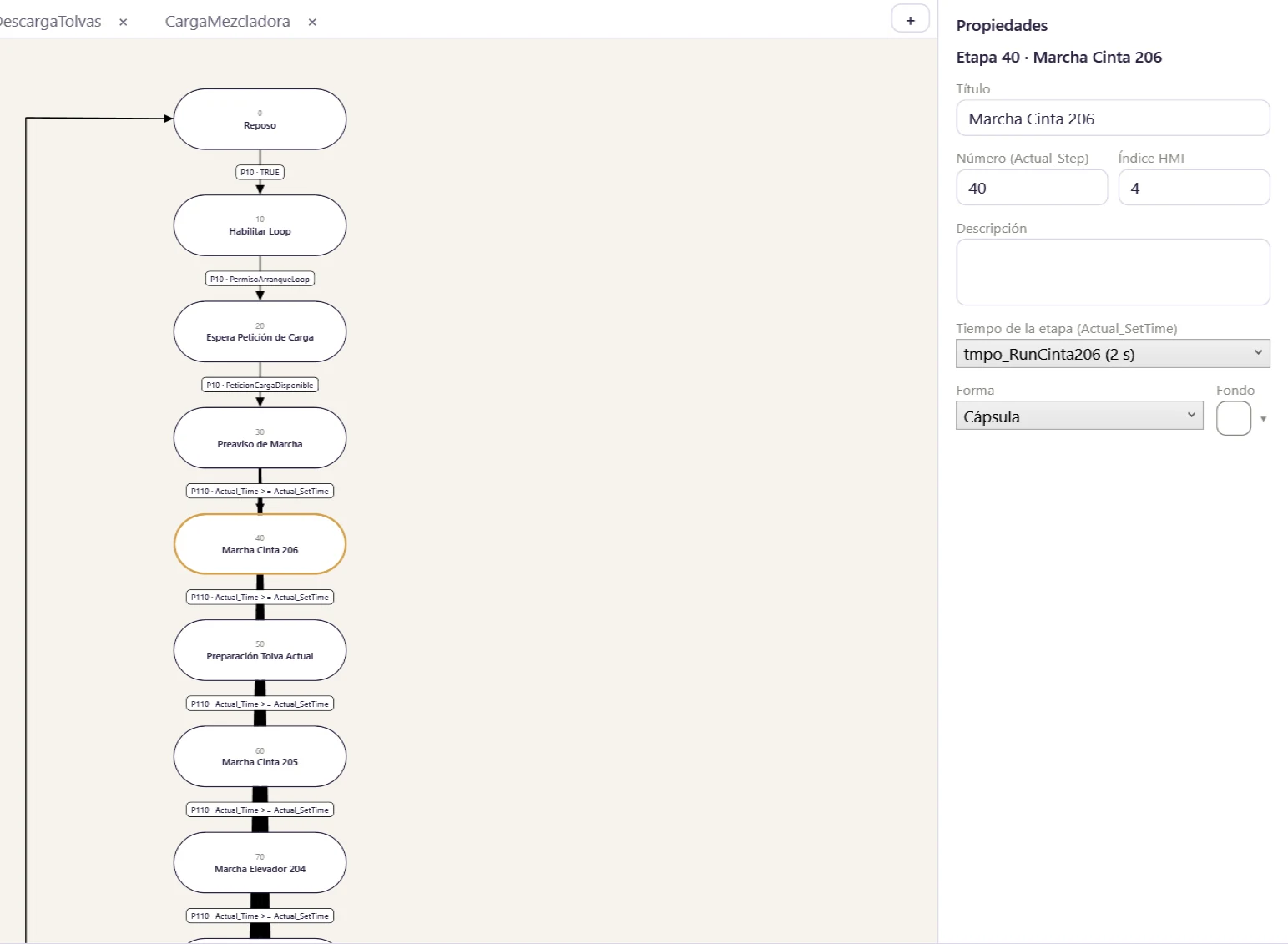The width and height of the screenshot is (1288, 944).
Task: Switch to the CargaMezcladora tab
Action: click(x=227, y=22)
